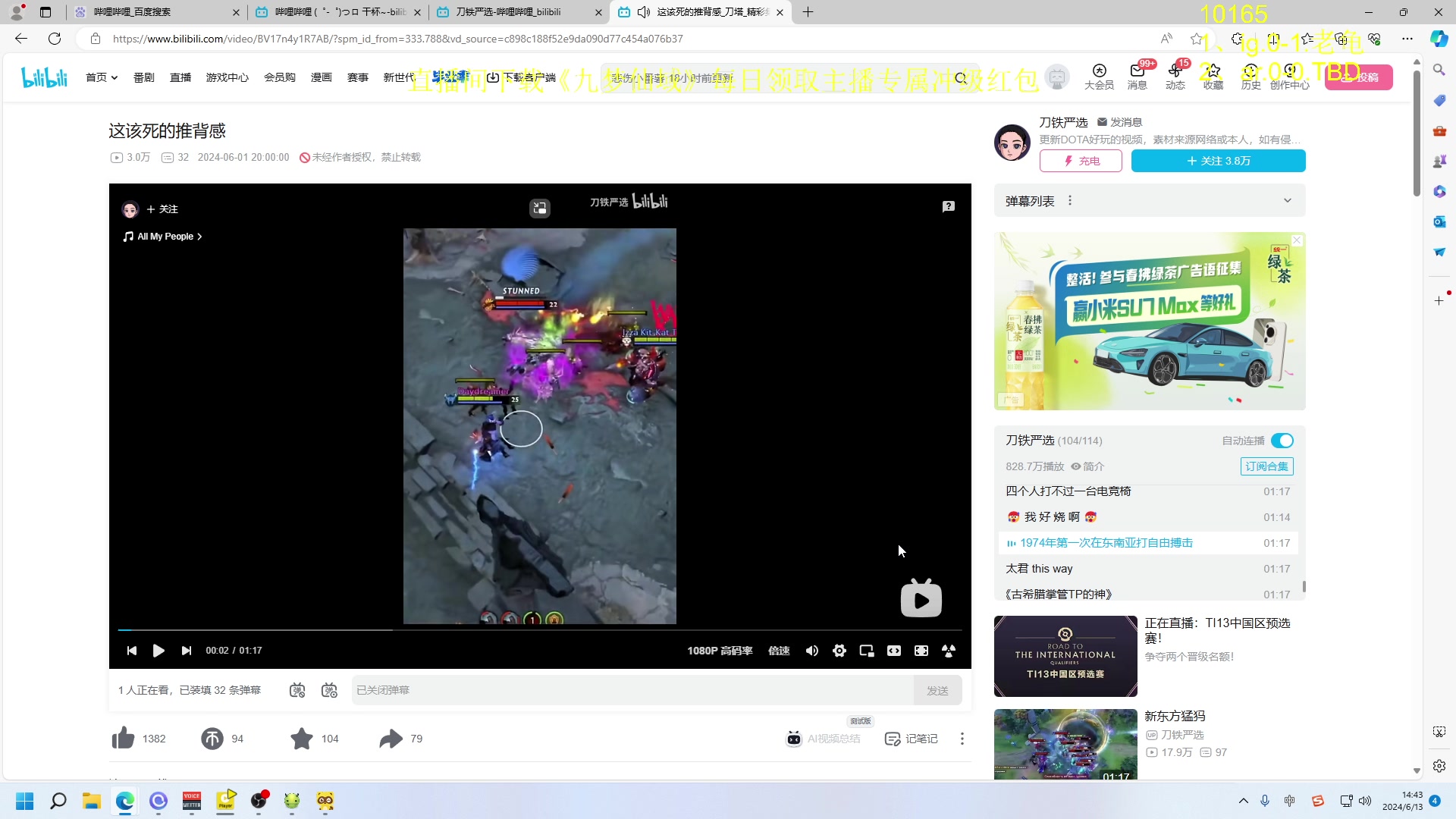Open the 新东方猛犸 video thumbnail
Viewport: 1456px width, 819px height.
click(x=1065, y=744)
